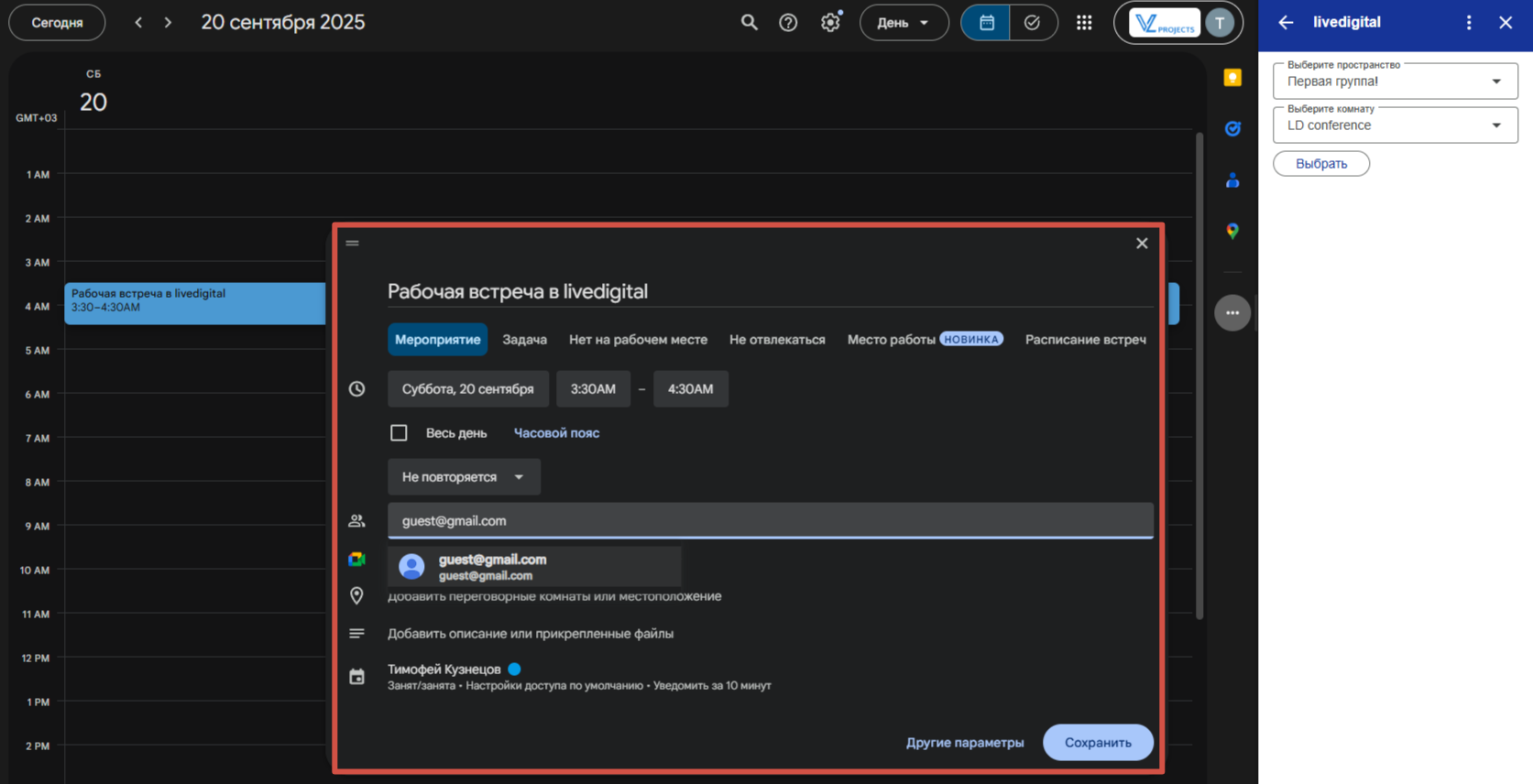Image resolution: width=1533 pixels, height=784 pixels.
Task: Open "Выберите комнату" dropdown
Action: 1395,125
